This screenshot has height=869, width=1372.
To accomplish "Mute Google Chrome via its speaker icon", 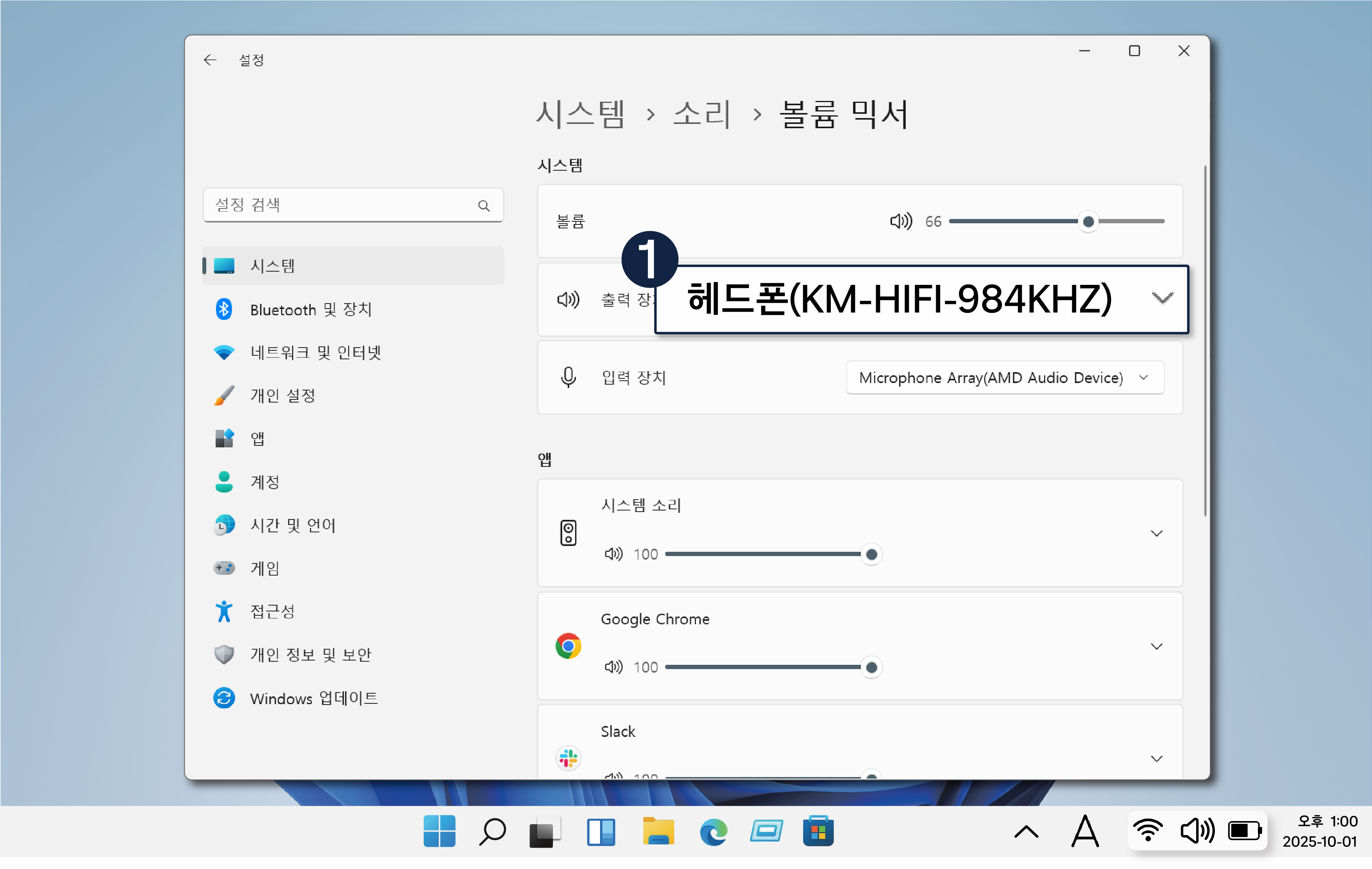I will click(613, 667).
